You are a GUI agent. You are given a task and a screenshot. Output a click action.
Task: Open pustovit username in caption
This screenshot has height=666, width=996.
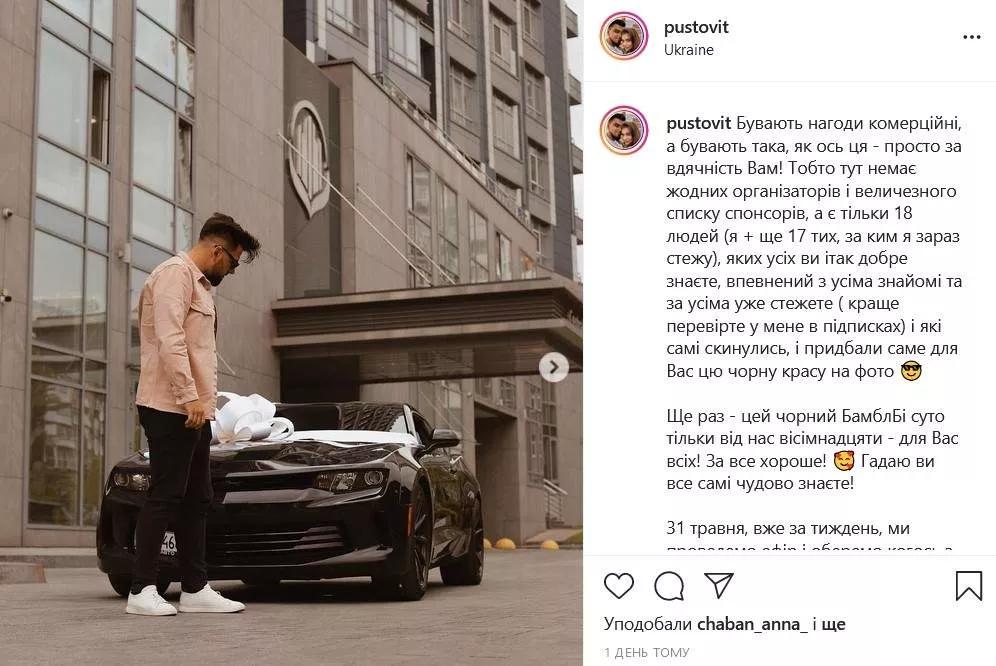699,123
